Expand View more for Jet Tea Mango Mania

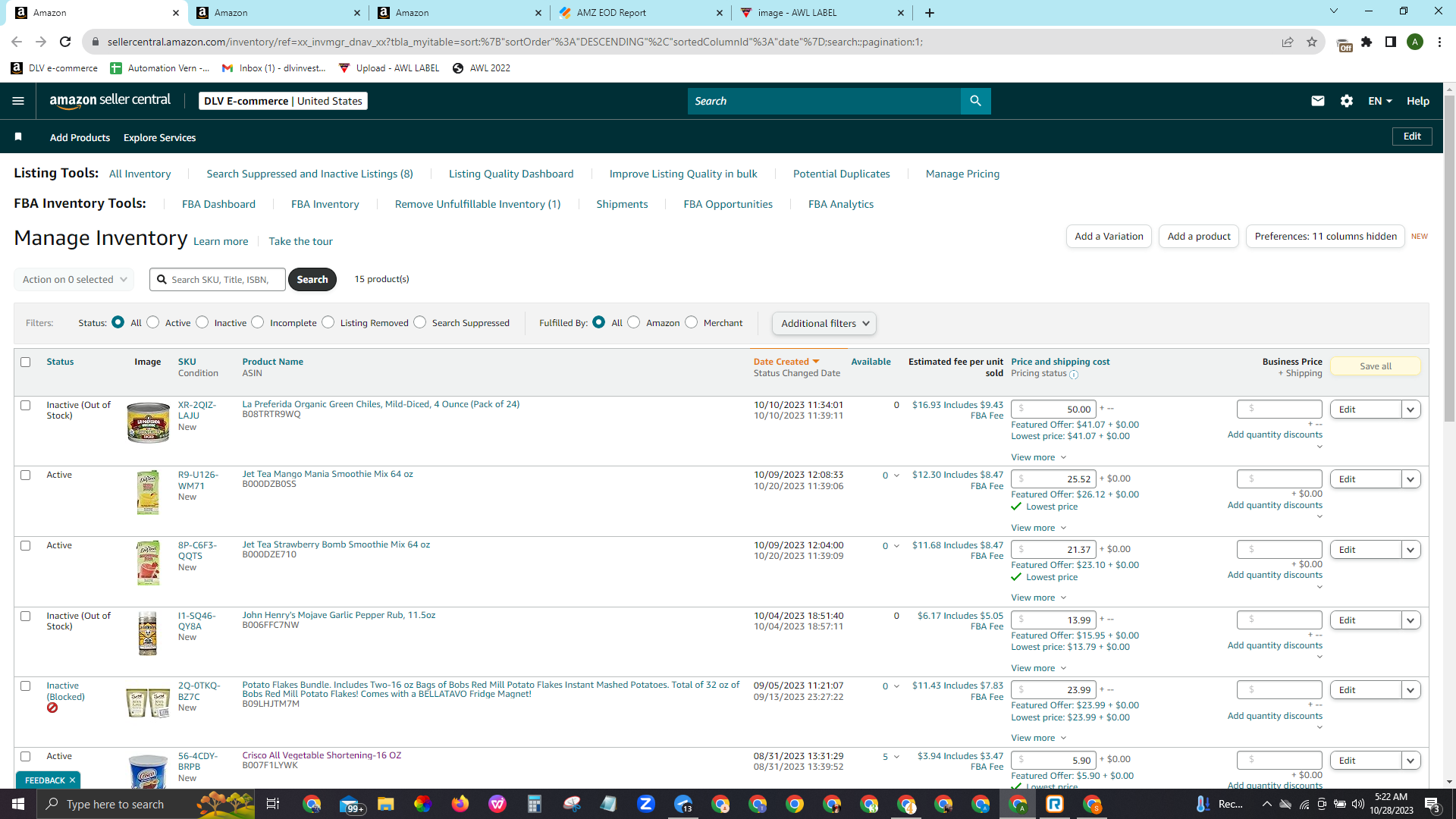[1038, 528]
